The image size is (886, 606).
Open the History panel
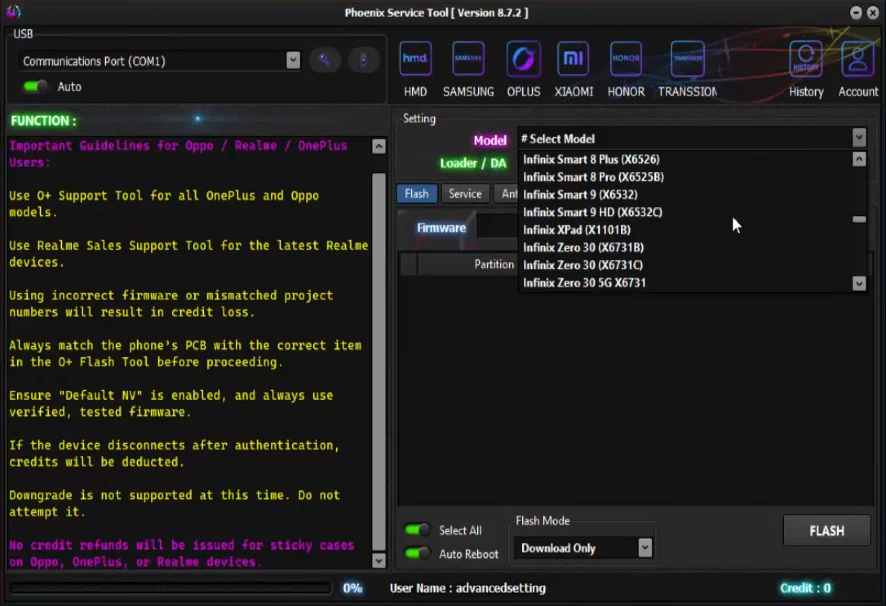coord(806,59)
